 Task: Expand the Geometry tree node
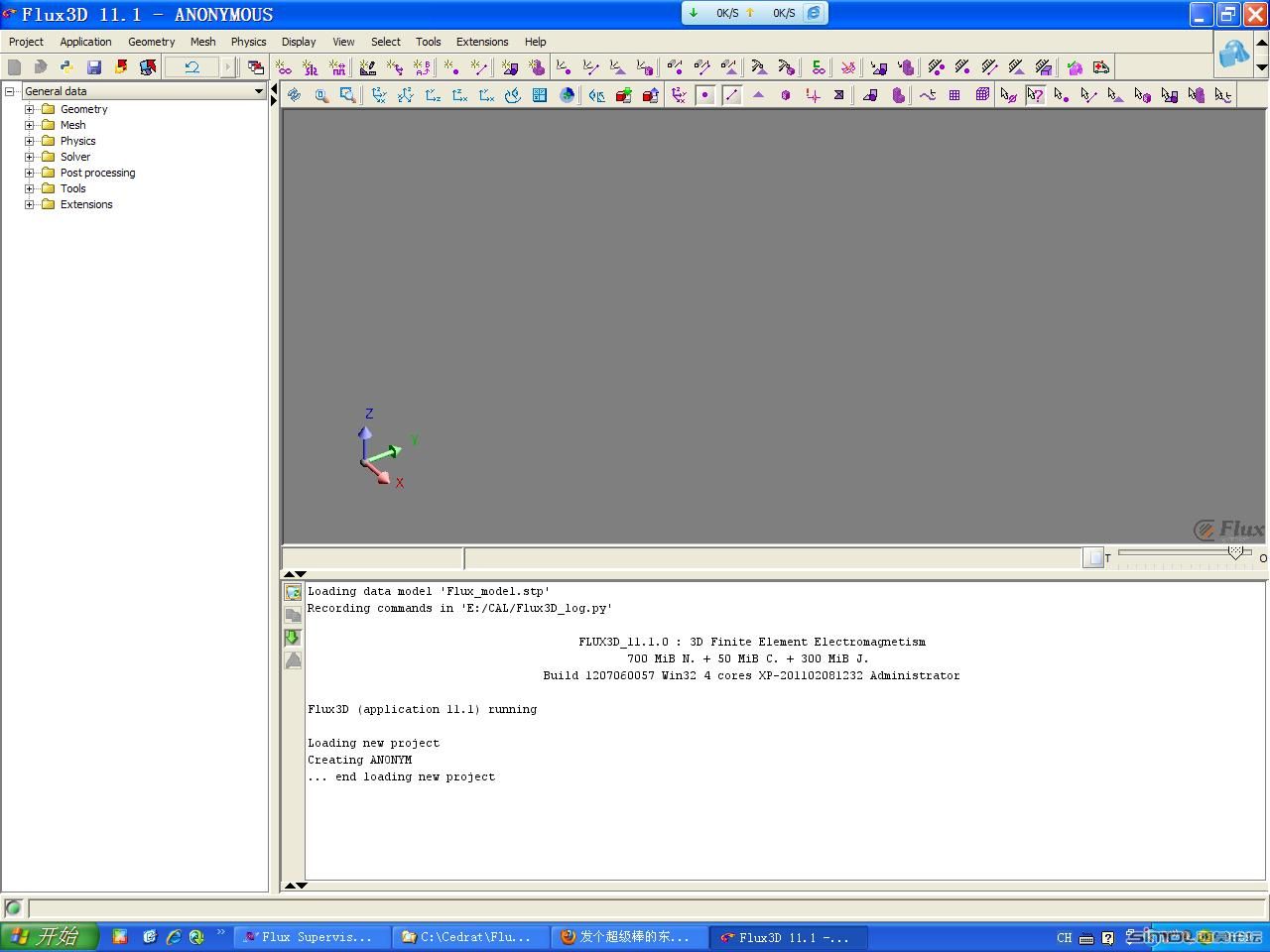[30, 109]
